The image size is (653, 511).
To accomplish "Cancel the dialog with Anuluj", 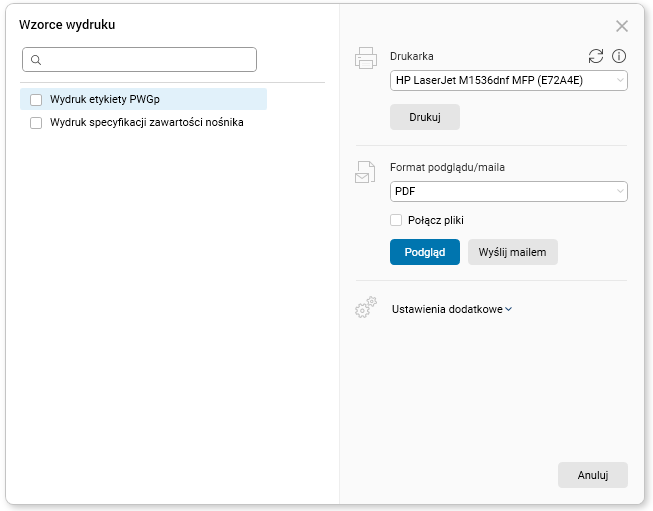I will 592,475.
